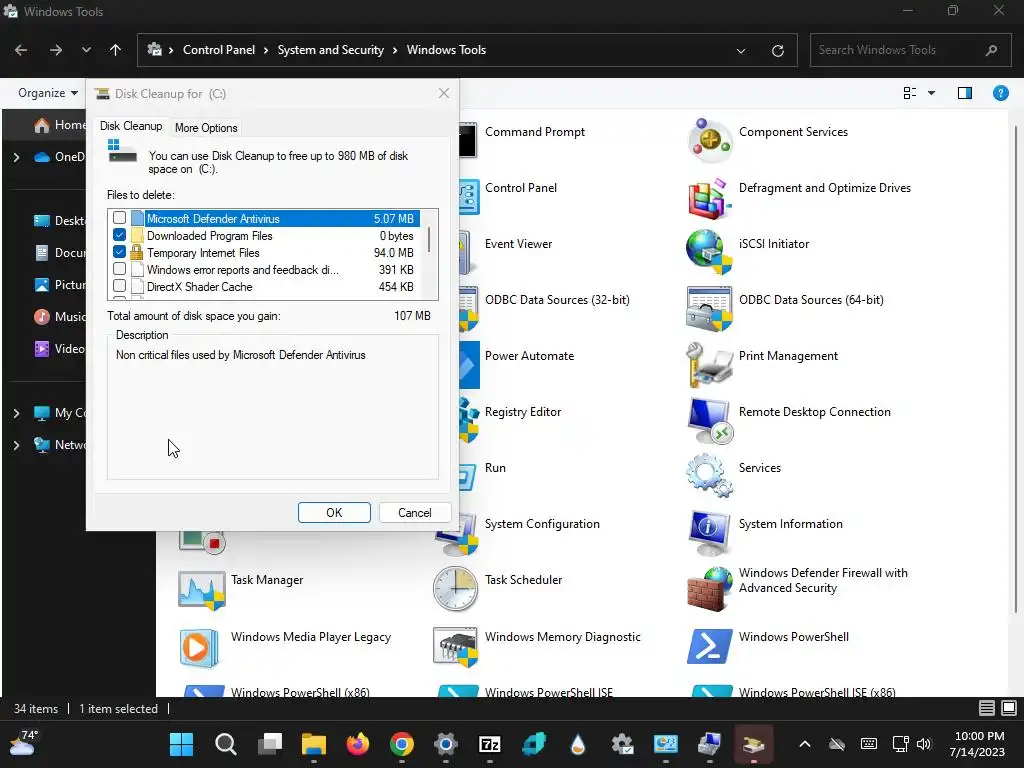The height and width of the screenshot is (768, 1024).
Task: Show hidden system tray icons chevron
Action: [805, 744]
